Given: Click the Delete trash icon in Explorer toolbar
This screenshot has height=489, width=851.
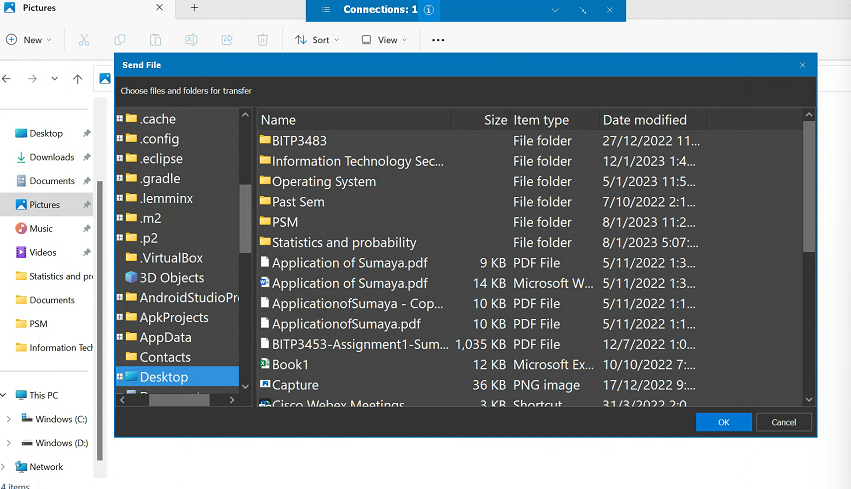Looking at the screenshot, I should pos(263,40).
